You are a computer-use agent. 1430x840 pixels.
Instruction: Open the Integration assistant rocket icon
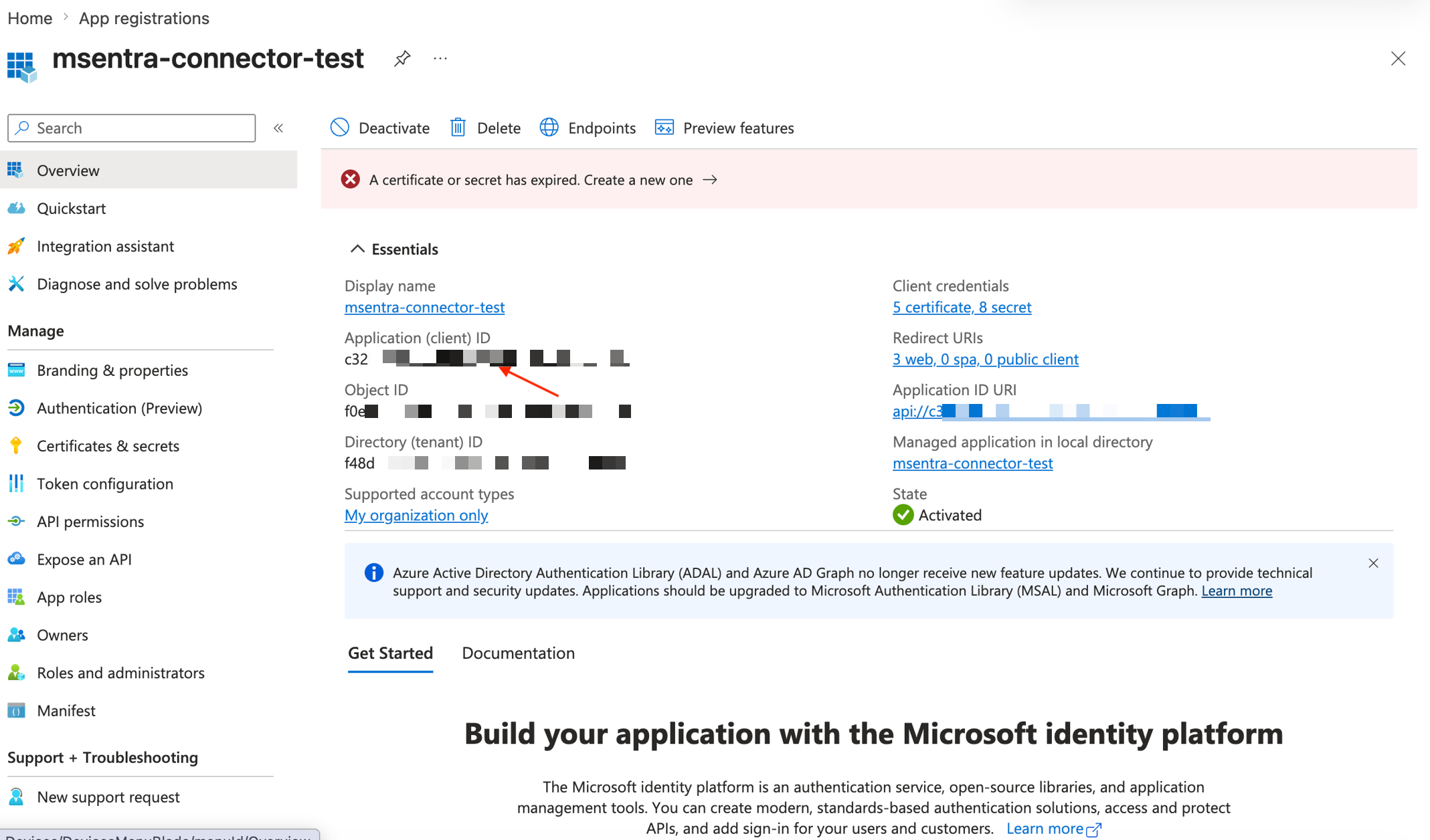16,246
